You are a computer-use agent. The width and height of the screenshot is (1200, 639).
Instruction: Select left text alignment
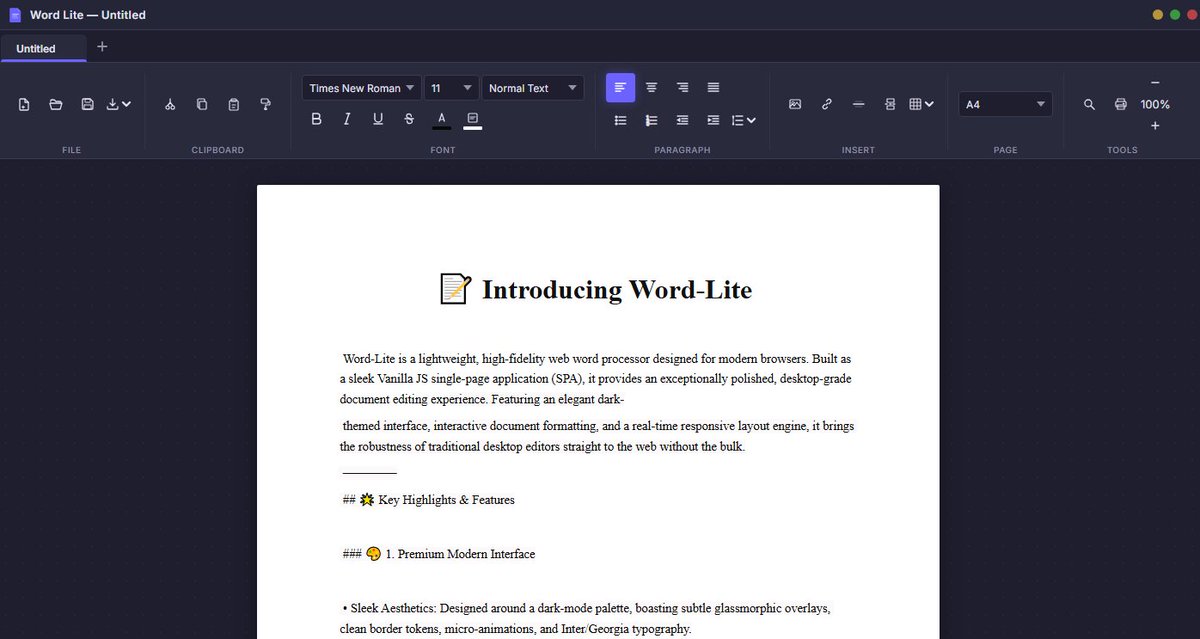pyautogui.click(x=620, y=88)
